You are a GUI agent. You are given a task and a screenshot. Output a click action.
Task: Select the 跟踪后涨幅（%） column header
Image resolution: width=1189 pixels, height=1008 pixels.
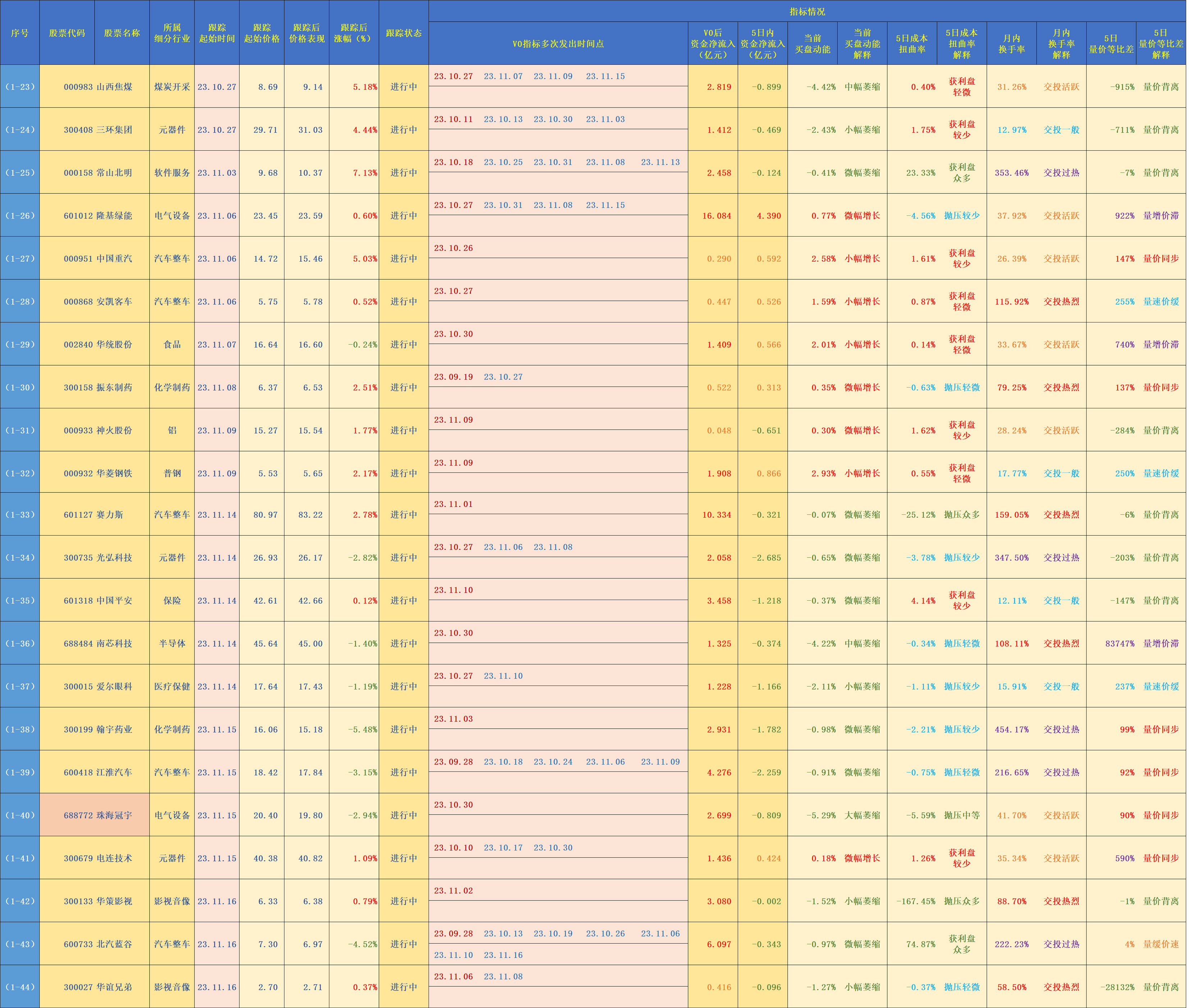click(x=354, y=33)
